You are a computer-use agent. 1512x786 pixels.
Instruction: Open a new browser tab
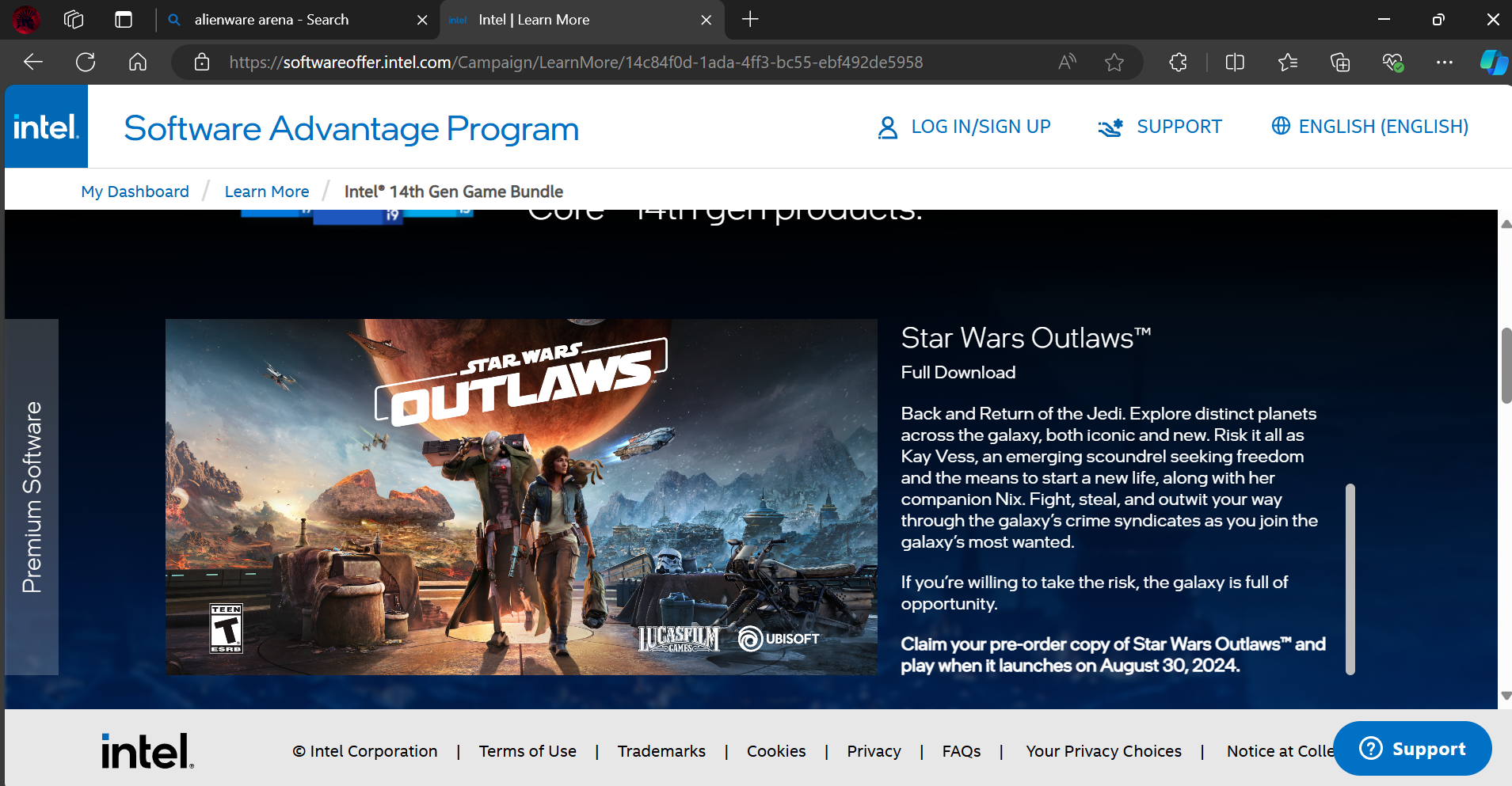(x=750, y=19)
